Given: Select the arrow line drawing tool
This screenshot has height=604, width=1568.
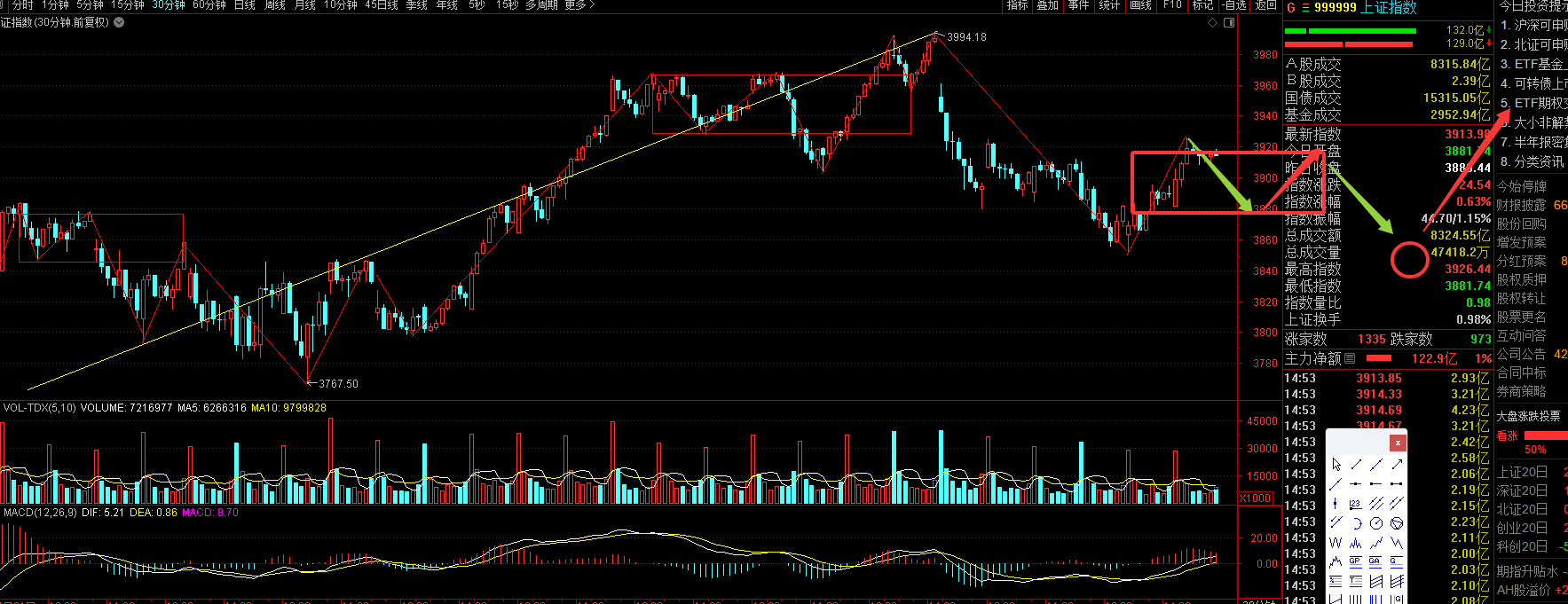Looking at the screenshot, I should pyautogui.click(x=1397, y=465).
